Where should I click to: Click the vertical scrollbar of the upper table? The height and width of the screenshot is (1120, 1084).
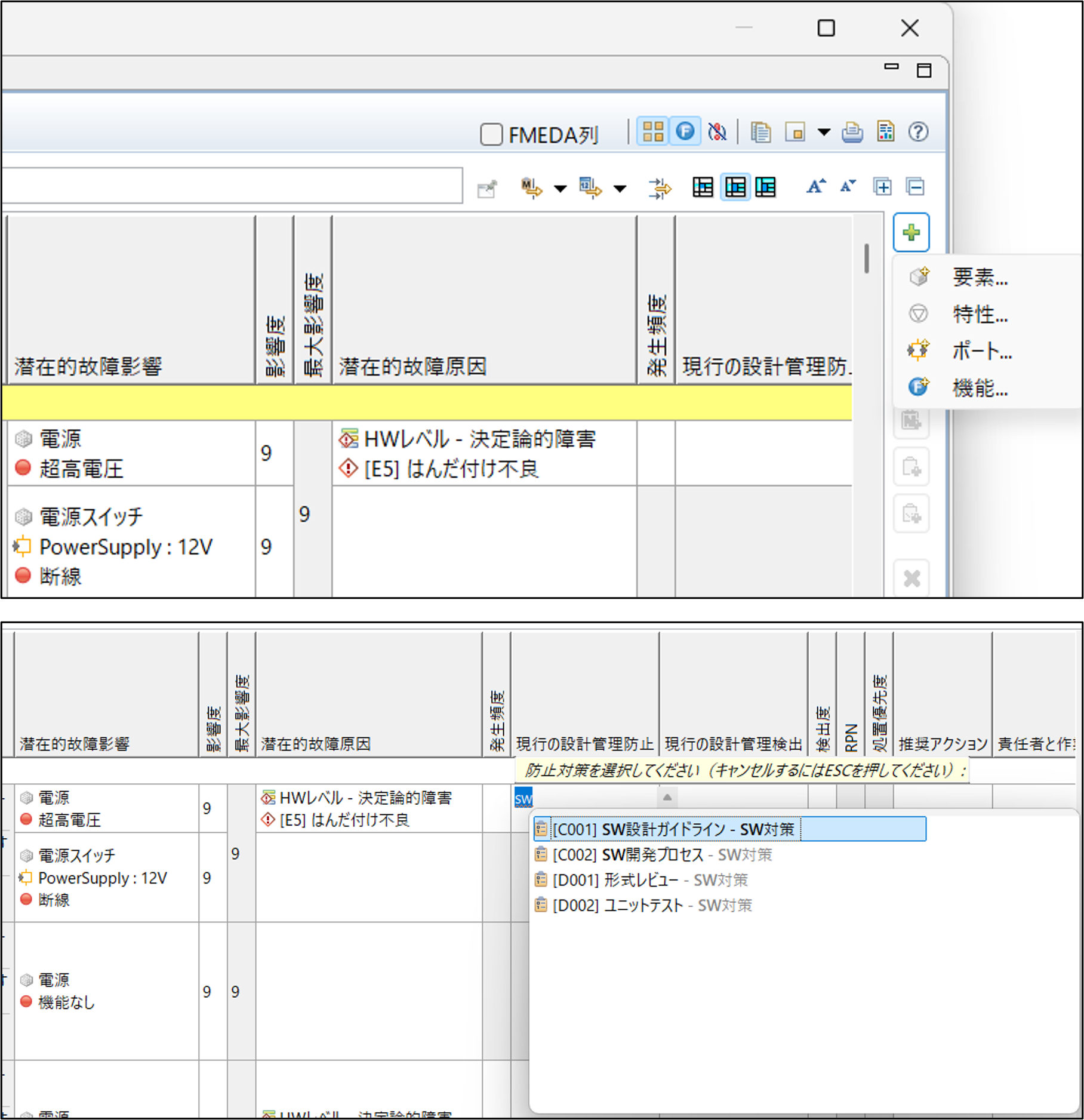click(x=866, y=259)
